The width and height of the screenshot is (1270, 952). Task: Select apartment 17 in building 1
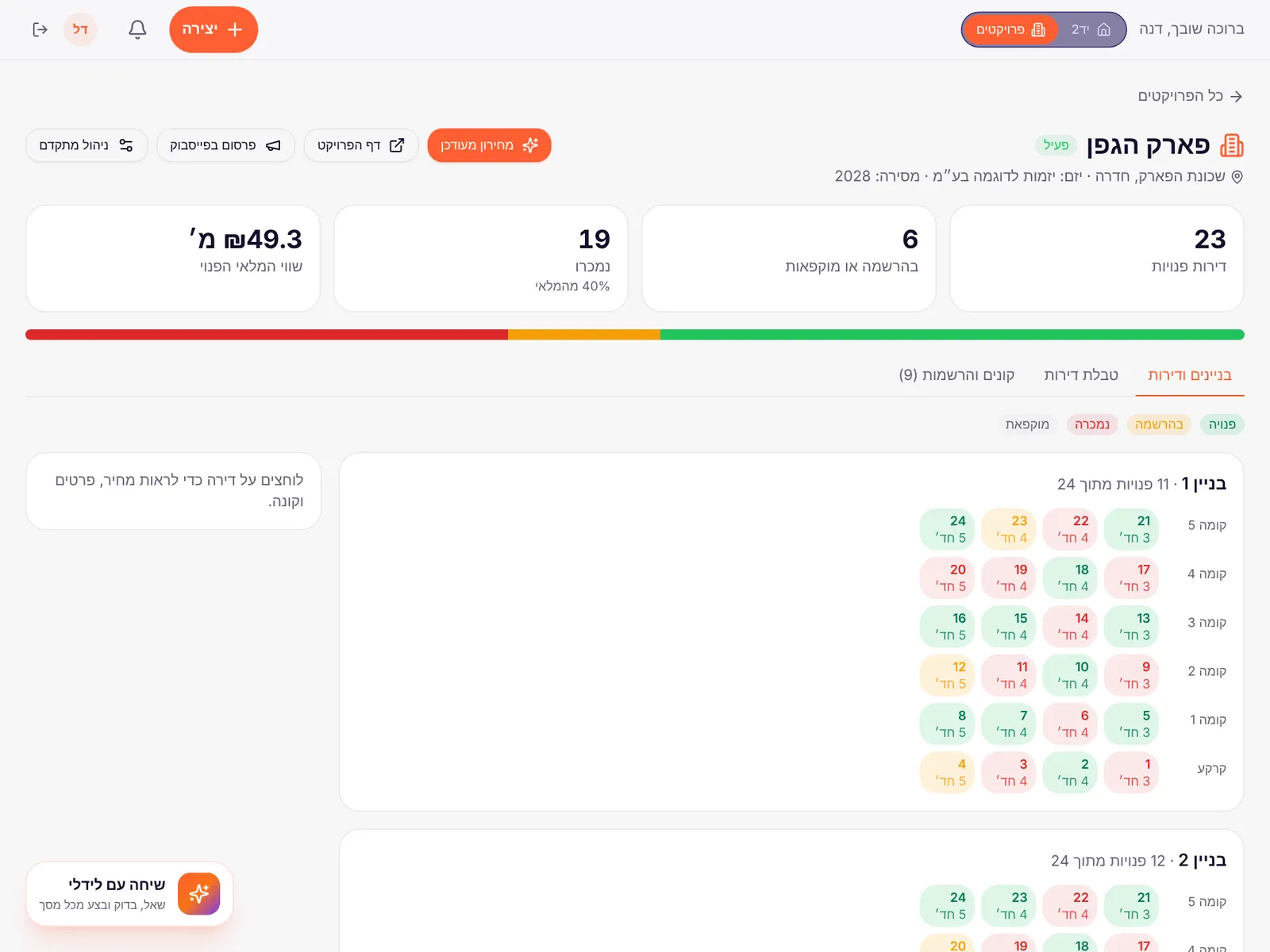[1131, 578]
